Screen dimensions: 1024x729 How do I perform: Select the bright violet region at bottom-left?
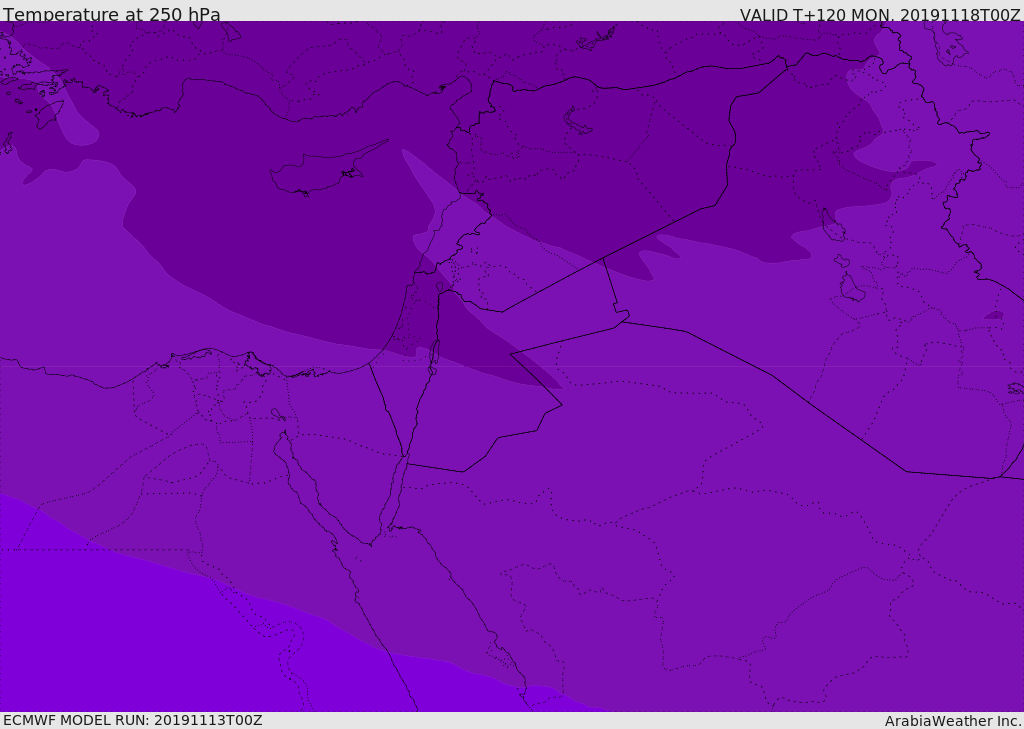tap(120, 630)
